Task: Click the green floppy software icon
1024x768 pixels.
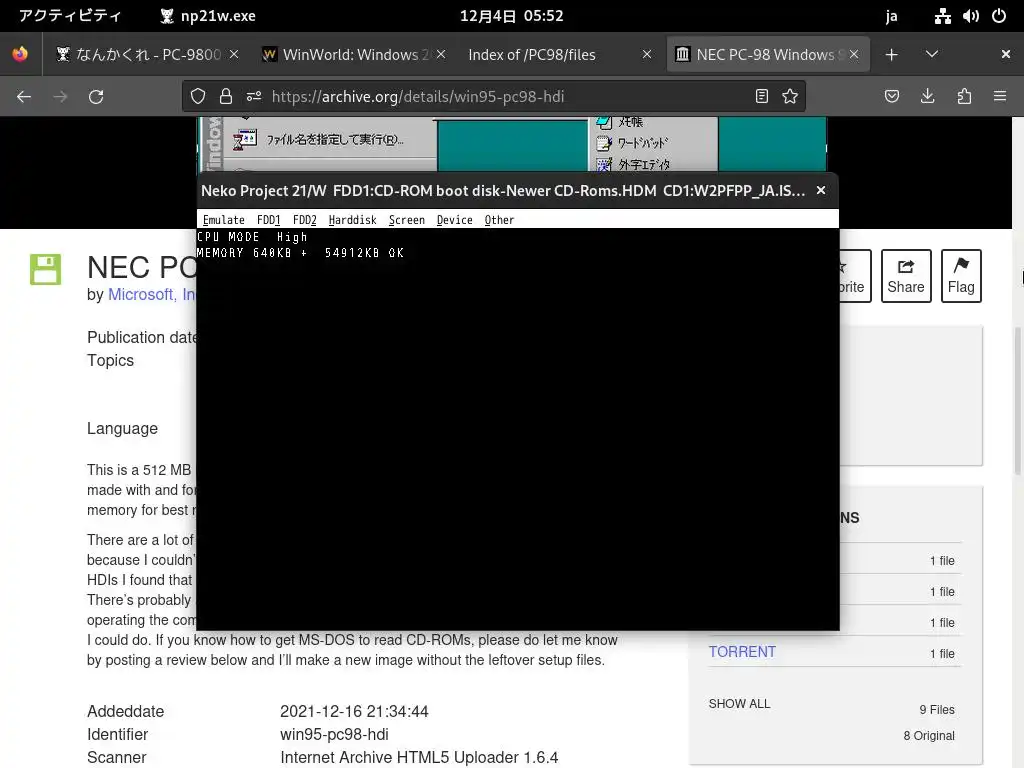Action: (45, 270)
